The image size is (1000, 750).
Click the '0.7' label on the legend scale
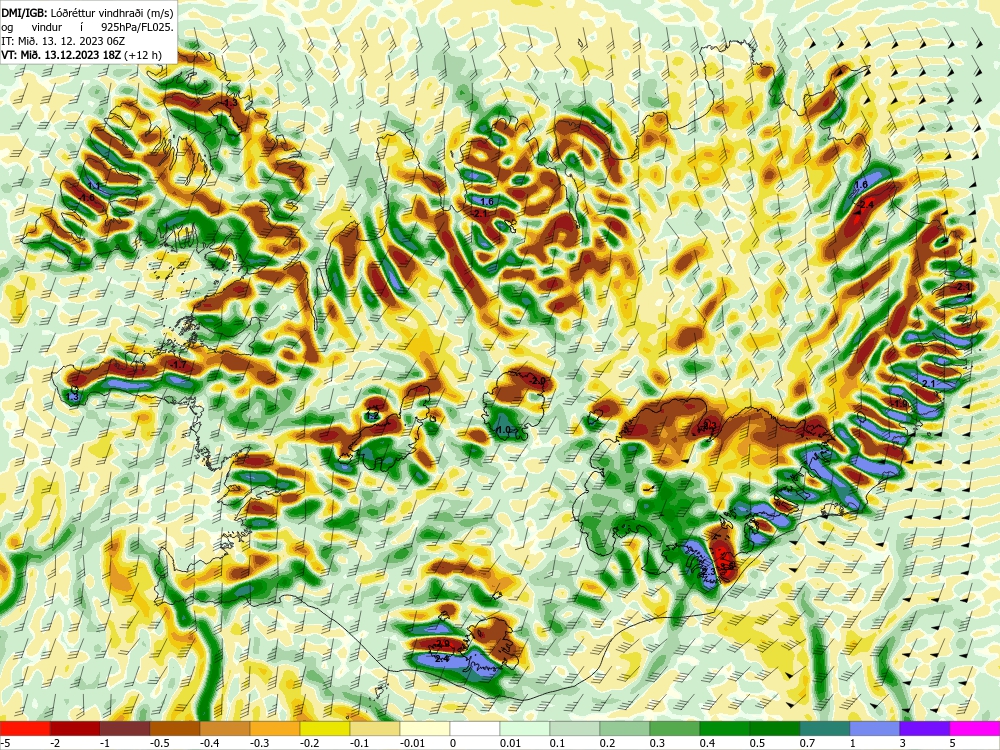coord(807,743)
